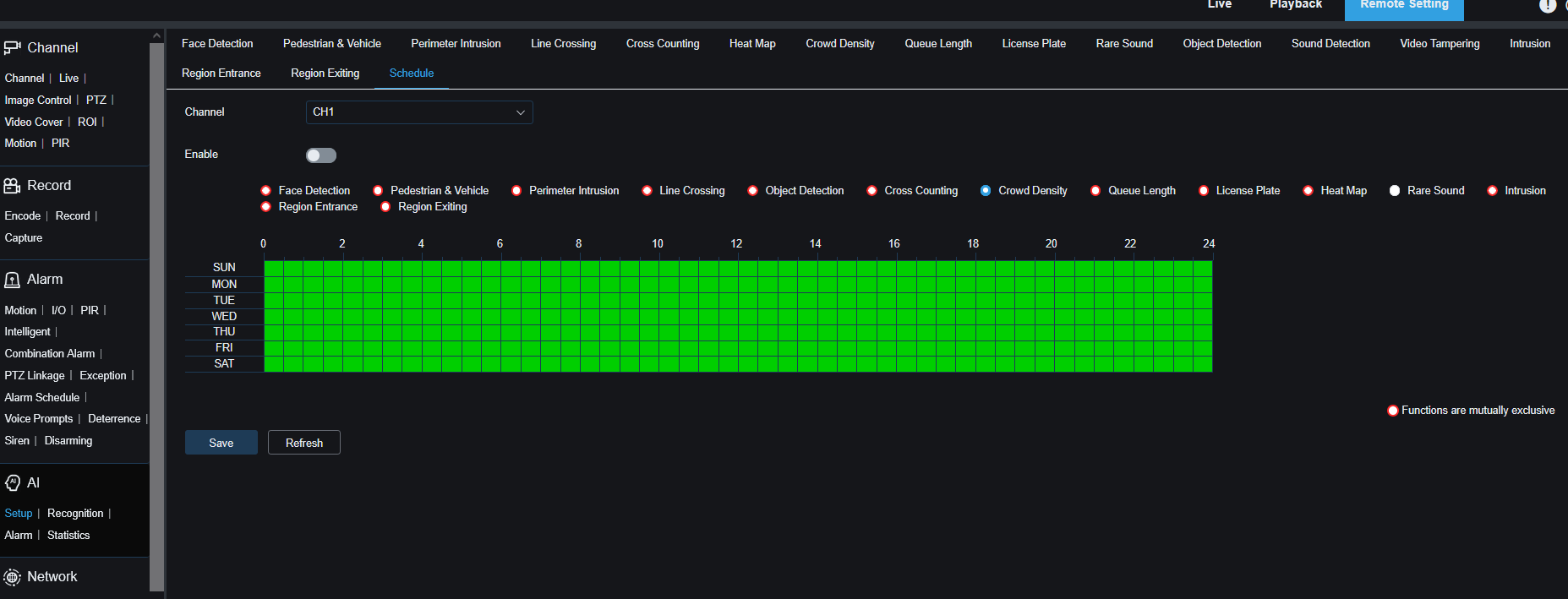Select the Line Crossing schedule radio
Image resolution: width=1568 pixels, height=599 pixels.
point(647,191)
